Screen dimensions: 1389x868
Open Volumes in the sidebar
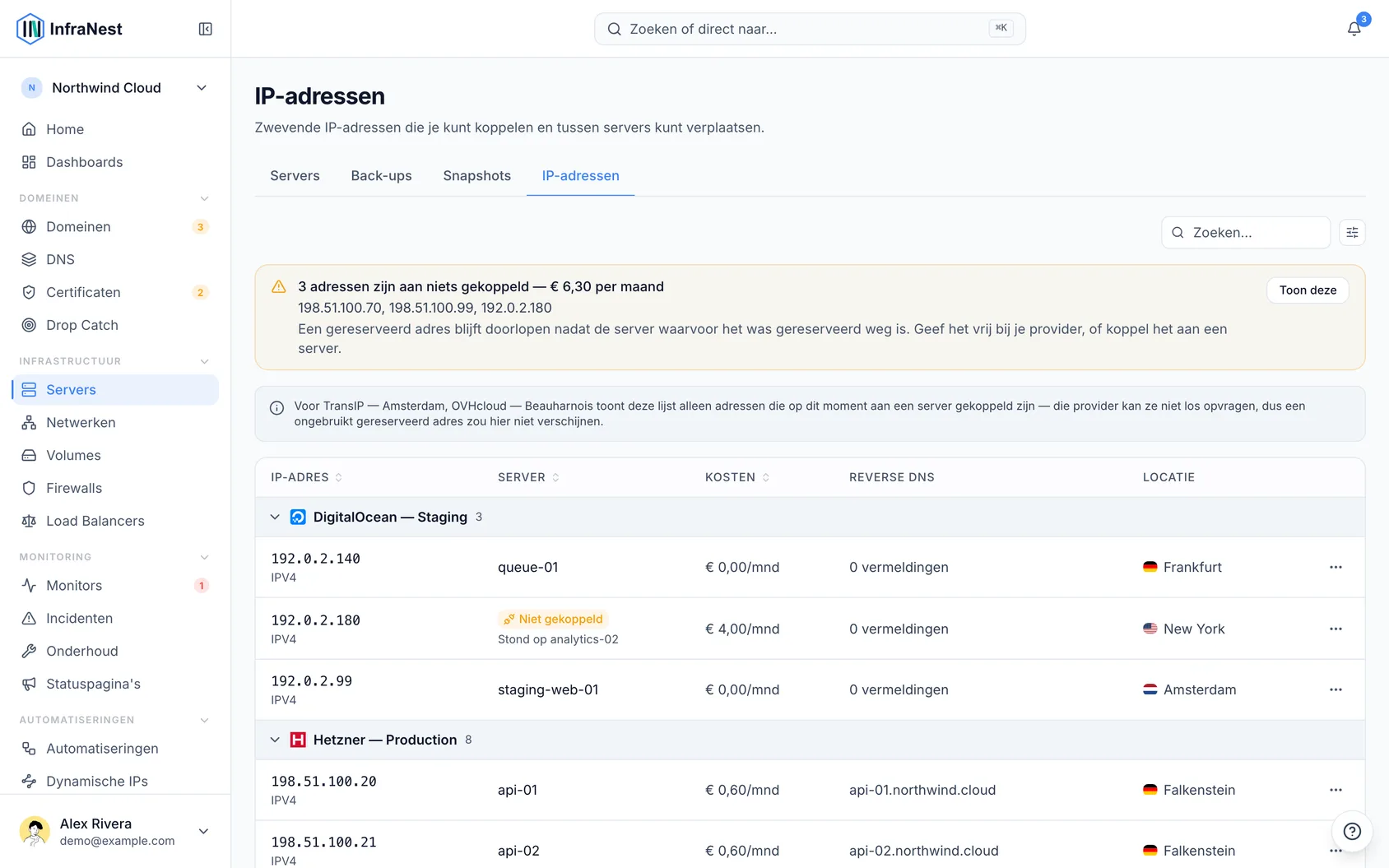coord(115,455)
